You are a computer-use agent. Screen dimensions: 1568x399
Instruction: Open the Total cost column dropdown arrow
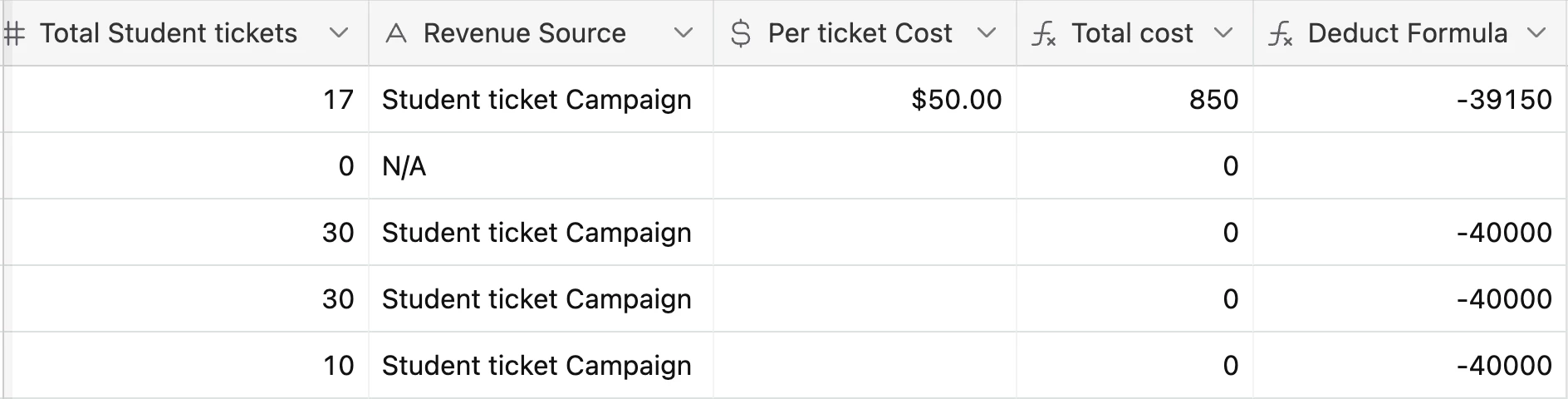[1223, 33]
